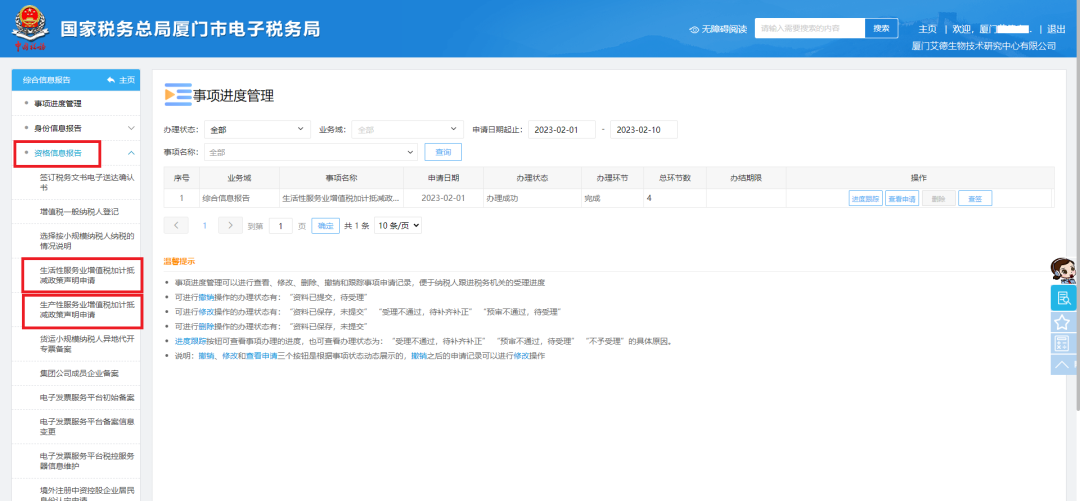
Task: Collapse the 资格信息报告 sidebar section
Action: click(x=130, y=153)
